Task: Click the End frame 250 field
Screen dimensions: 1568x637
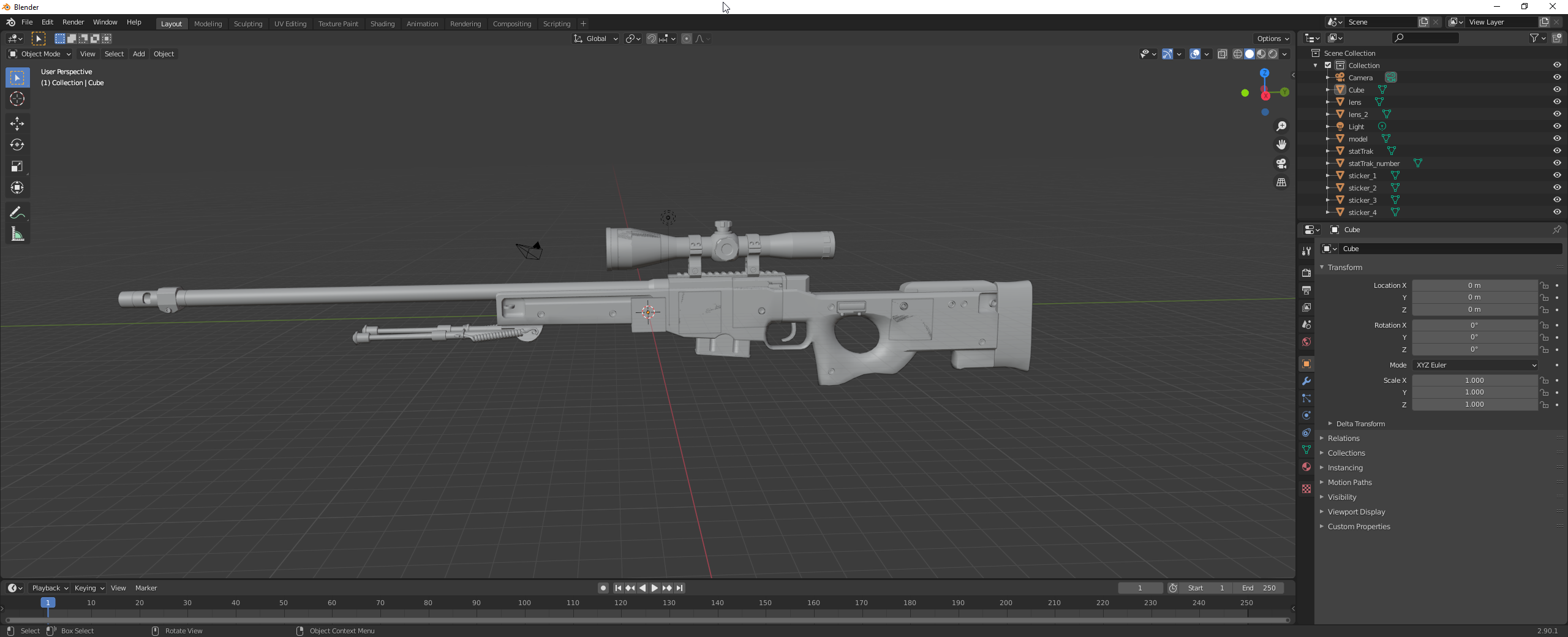Action: 1259,588
